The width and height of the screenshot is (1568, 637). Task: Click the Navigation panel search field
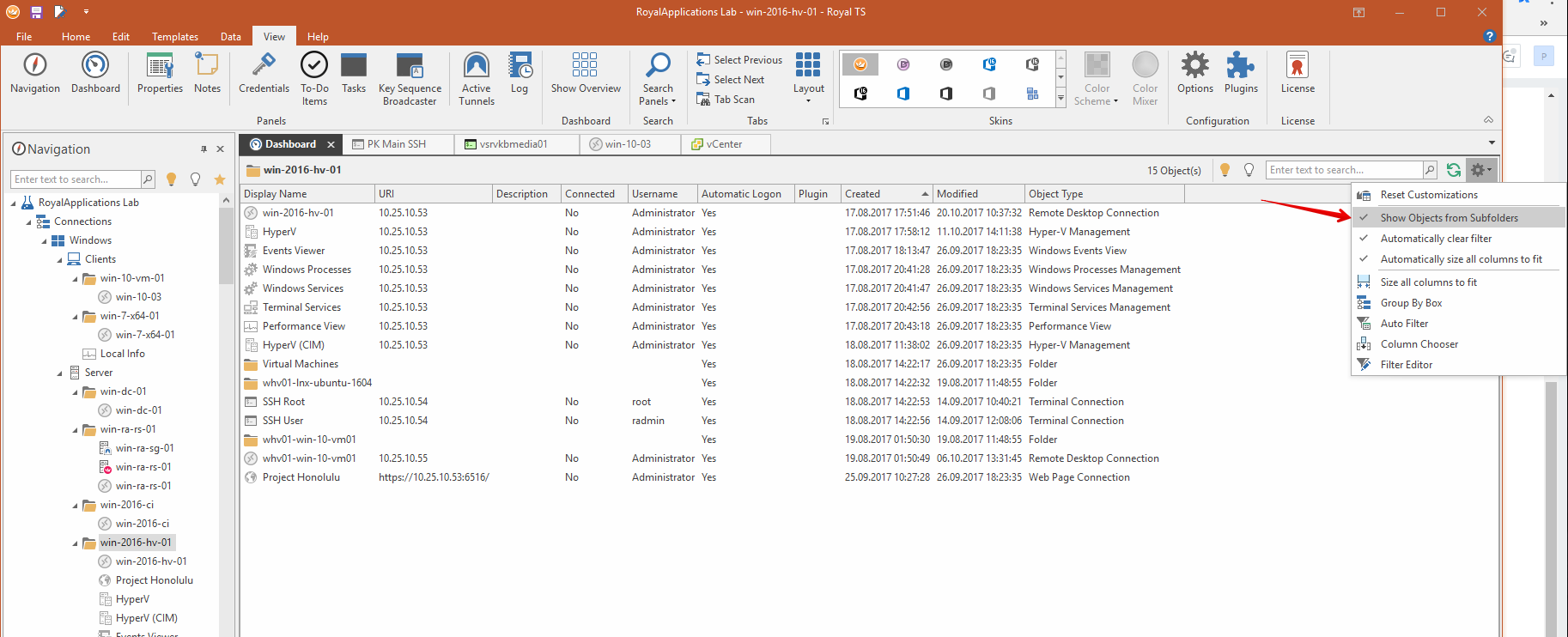coord(76,179)
